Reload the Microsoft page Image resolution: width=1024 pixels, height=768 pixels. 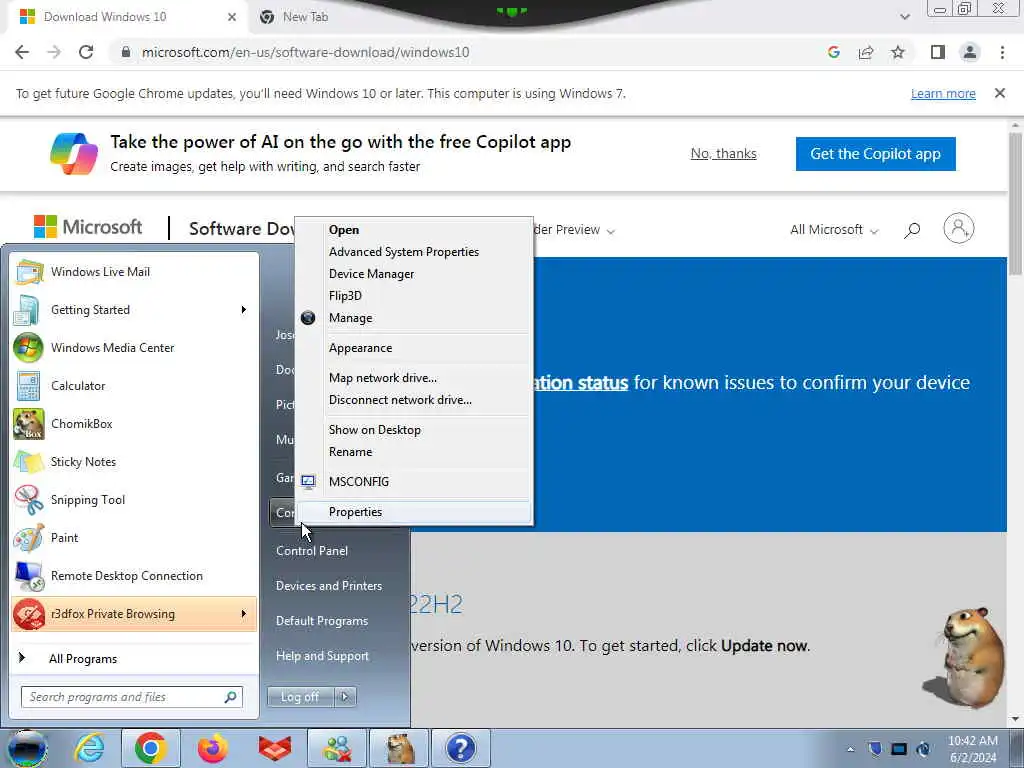[x=86, y=52]
